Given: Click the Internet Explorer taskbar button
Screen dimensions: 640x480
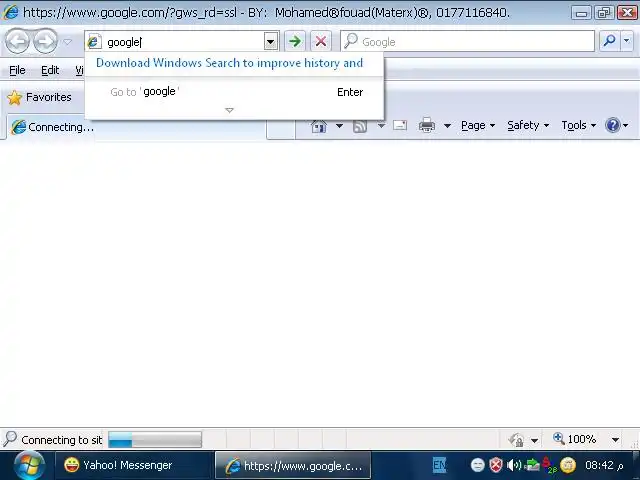Looking at the screenshot, I should [293, 465].
